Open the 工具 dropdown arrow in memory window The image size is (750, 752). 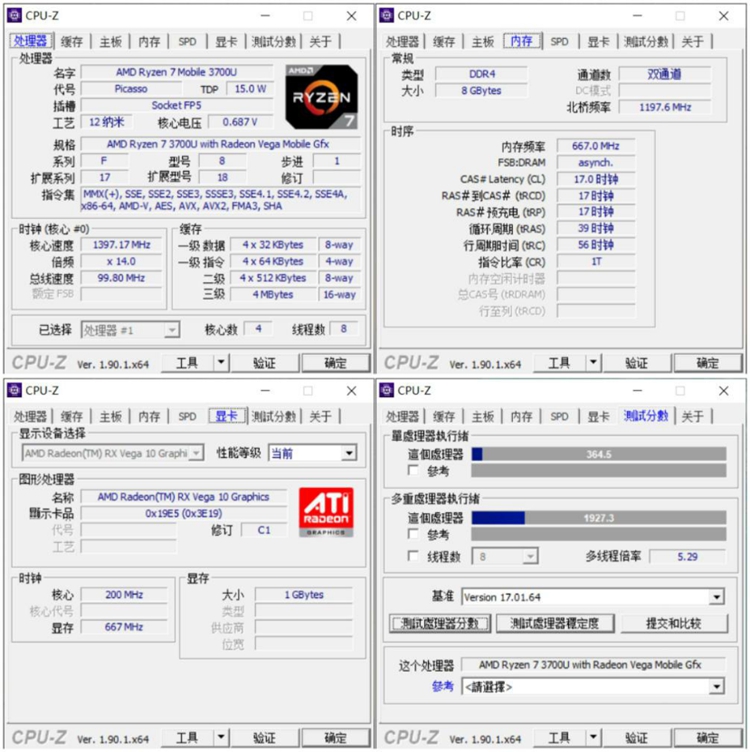[593, 363]
